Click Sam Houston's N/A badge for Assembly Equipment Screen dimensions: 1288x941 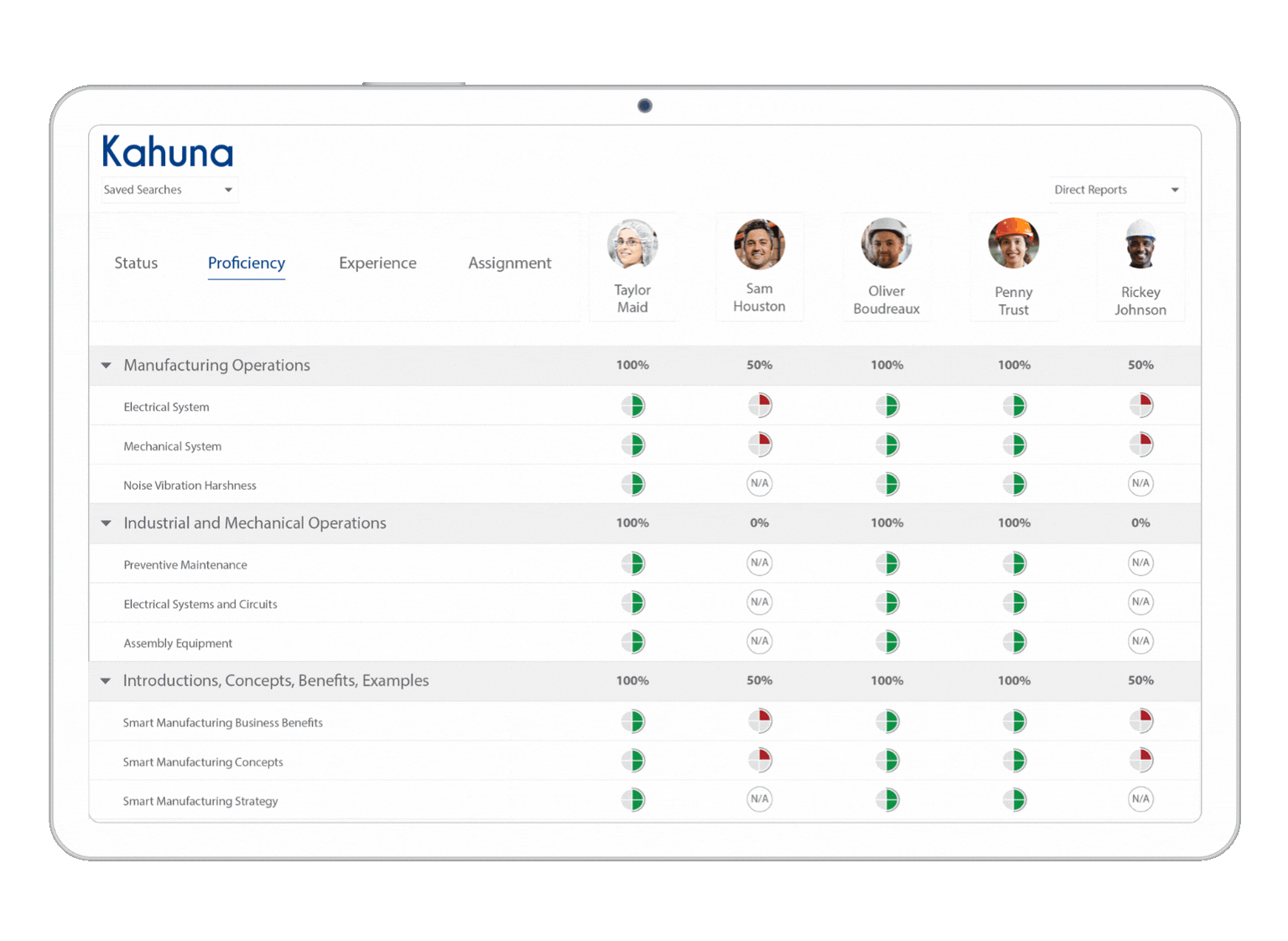pyautogui.click(x=760, y=642)
